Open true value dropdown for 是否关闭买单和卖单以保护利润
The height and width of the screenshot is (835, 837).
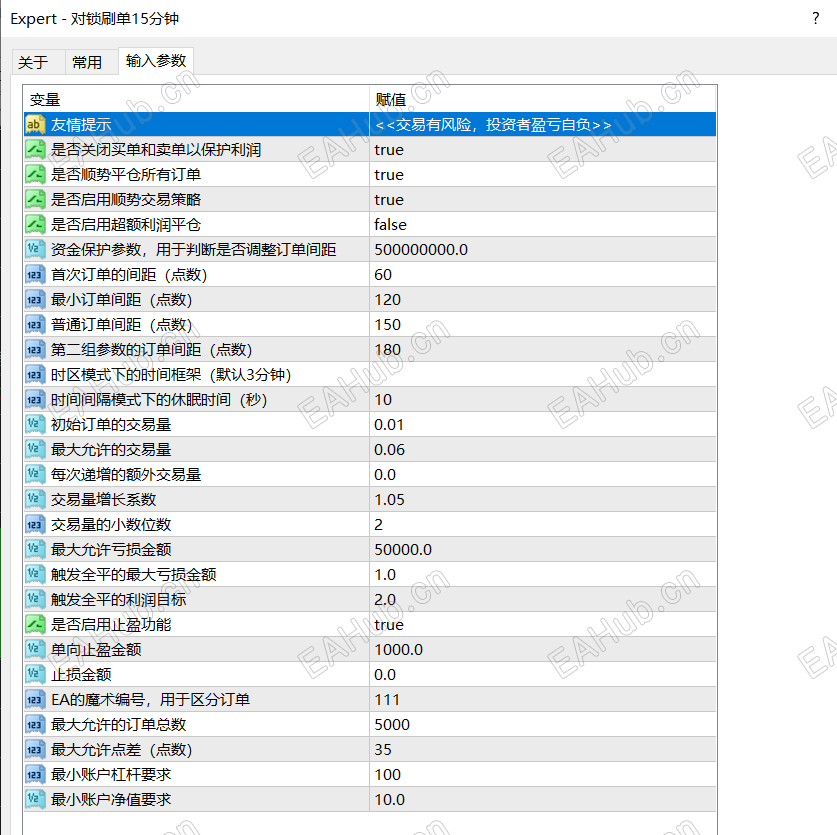tap(543, 149)
